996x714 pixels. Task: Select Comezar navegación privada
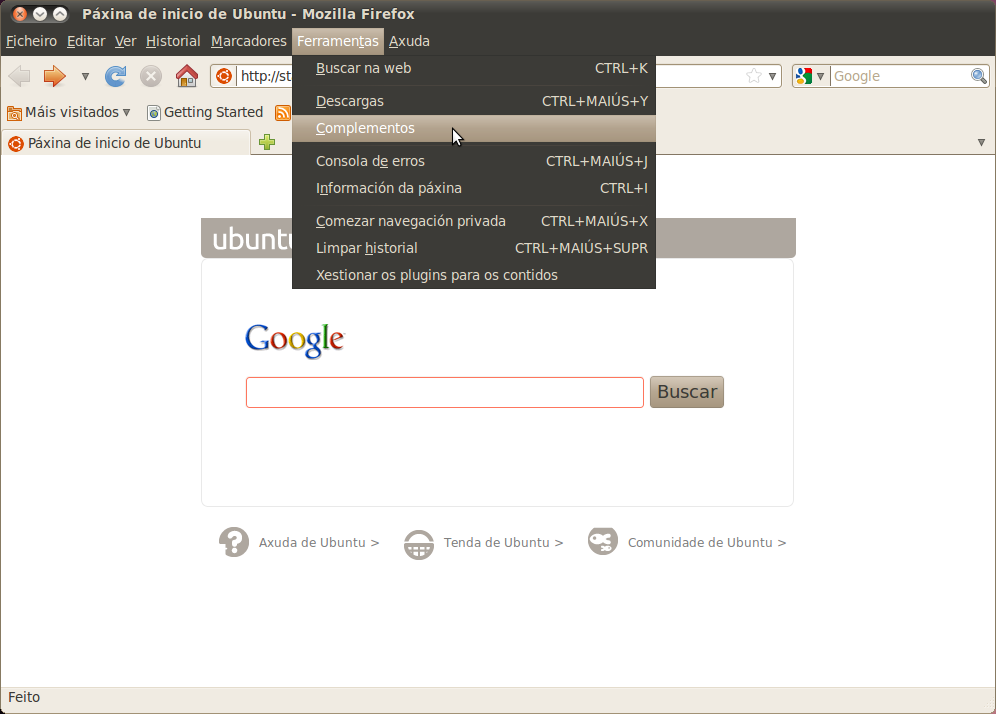tap(474, 222)
